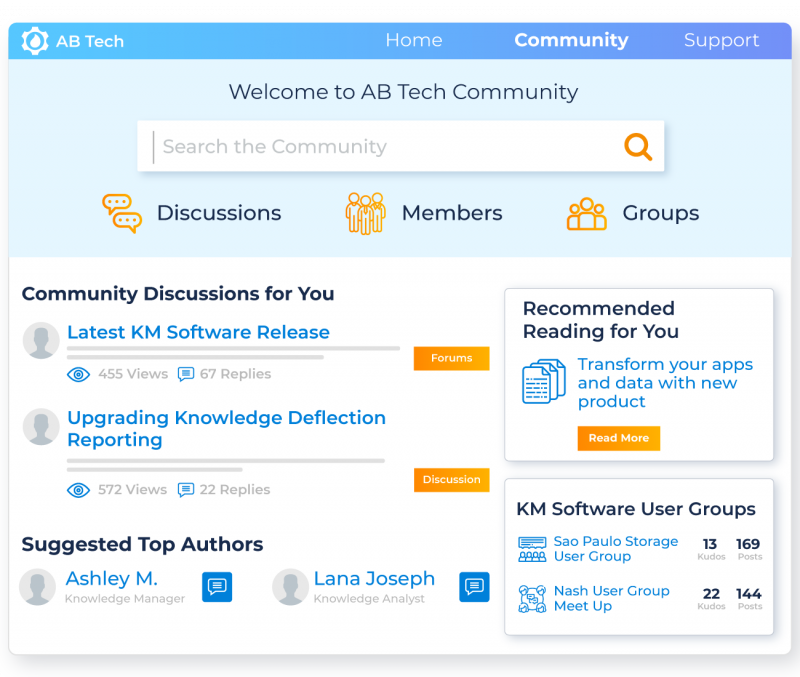800x677 pixels.
Task: Click the comment icon beside 22 Replies
Action: [186, 490]
